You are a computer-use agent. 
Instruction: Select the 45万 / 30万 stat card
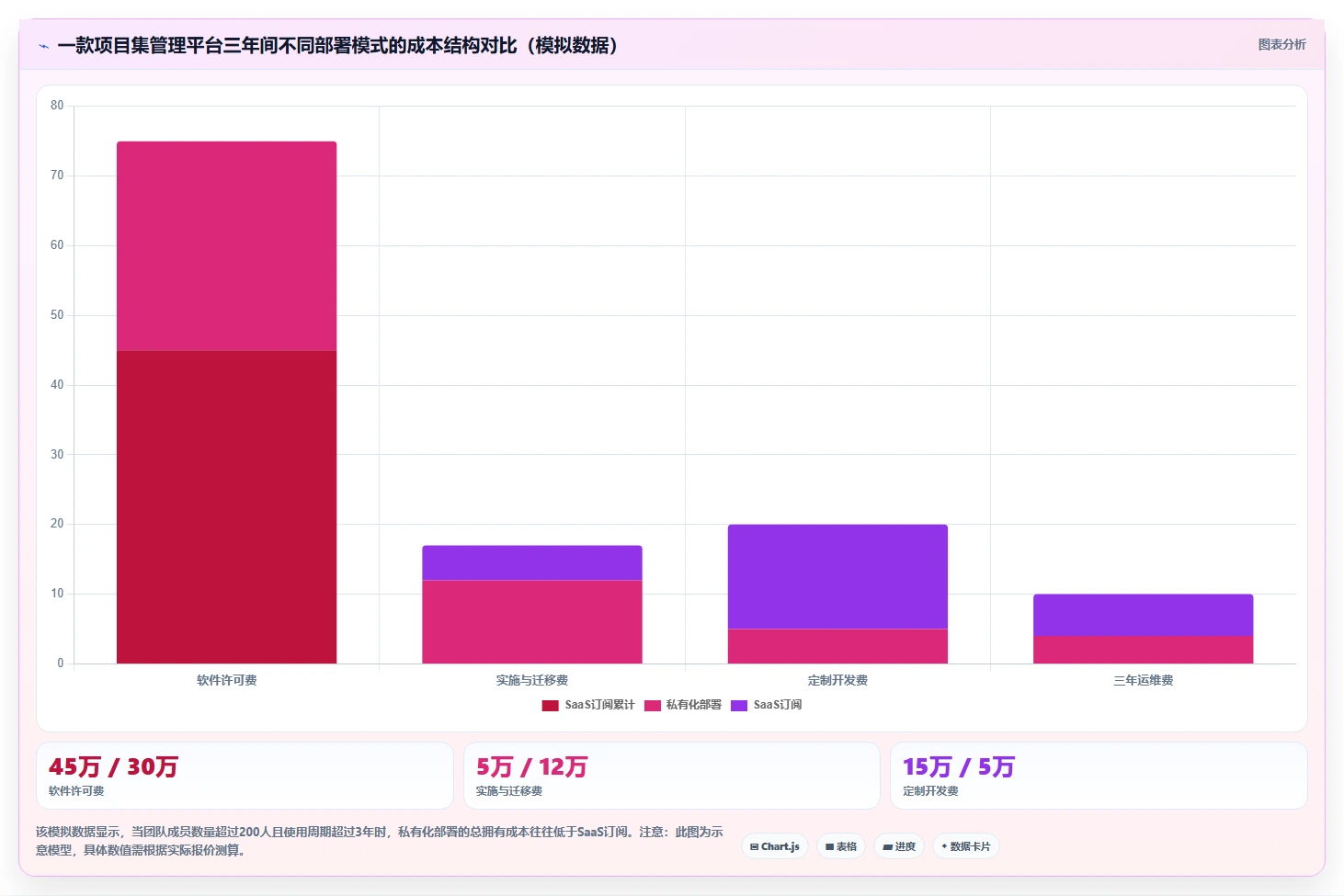(x=245, y=776)
